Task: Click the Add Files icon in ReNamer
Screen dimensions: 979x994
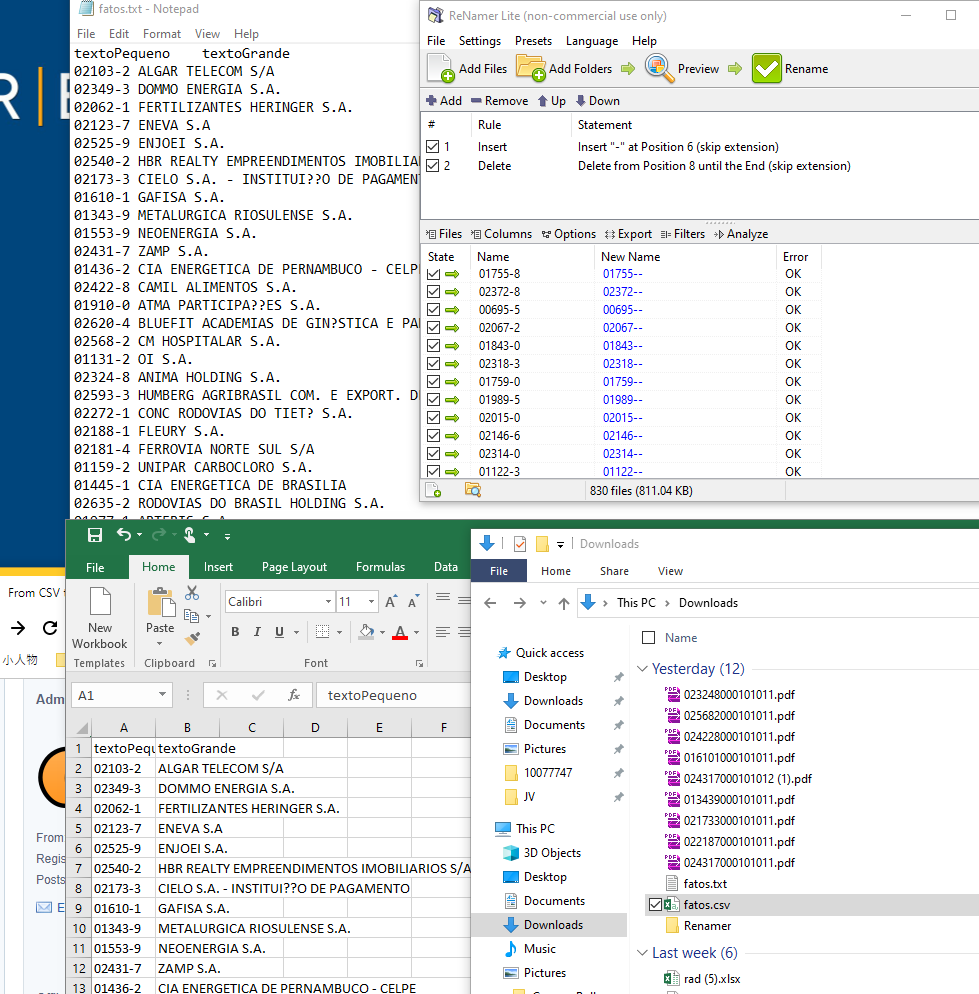Action: (441, 68)
